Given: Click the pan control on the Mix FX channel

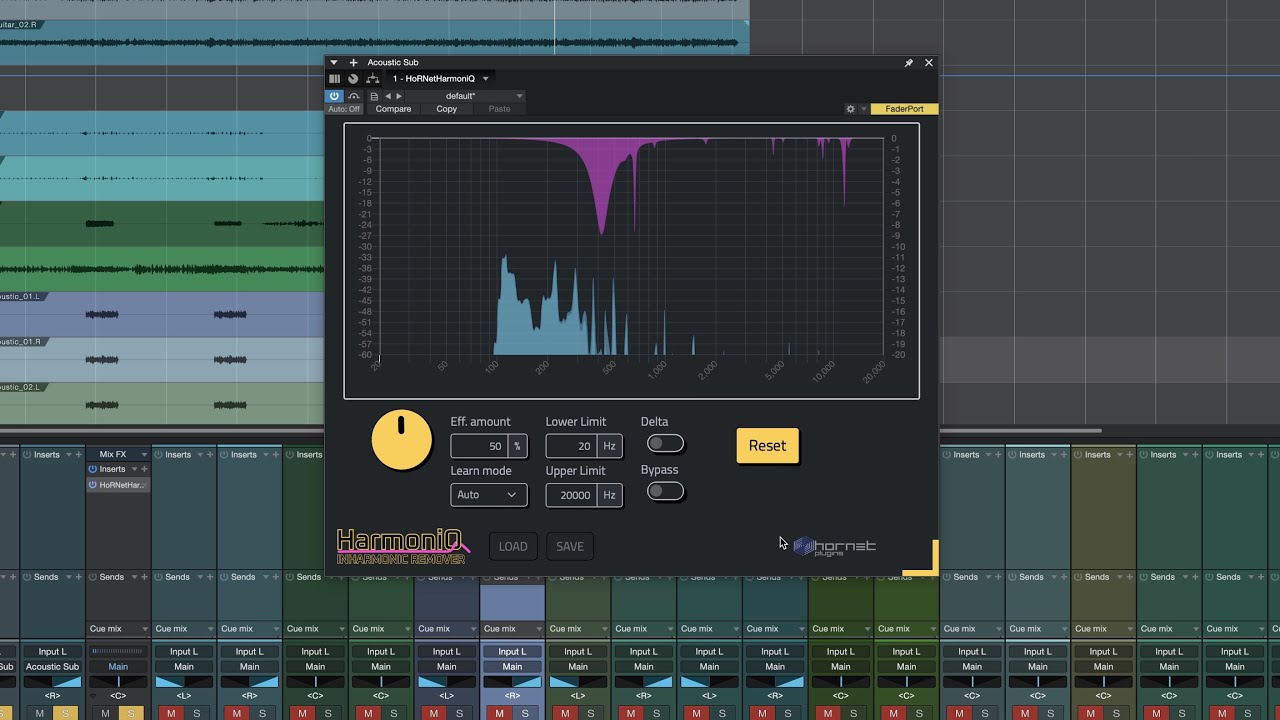Looking at the screenshot, I should pyautogui.click(x=118, y=682).
